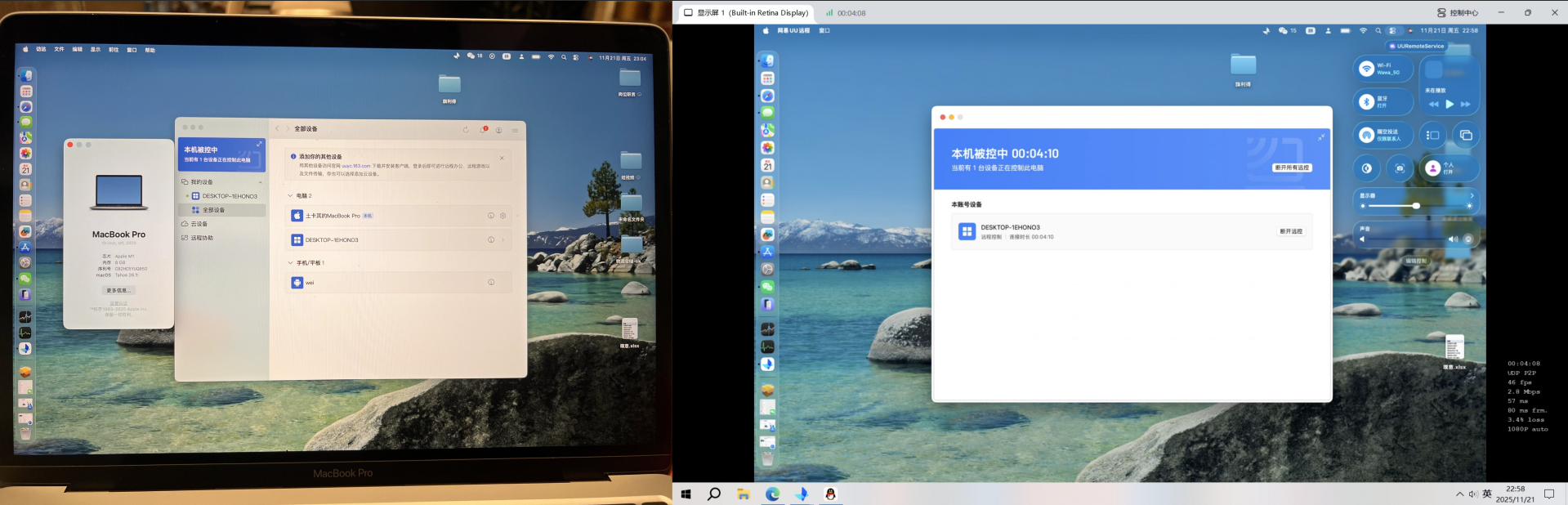The width and height of the screenshot is (1568, 505).
Task: Open hamburger menu in photographed UU window toolbar
Action: pos(515,130)
